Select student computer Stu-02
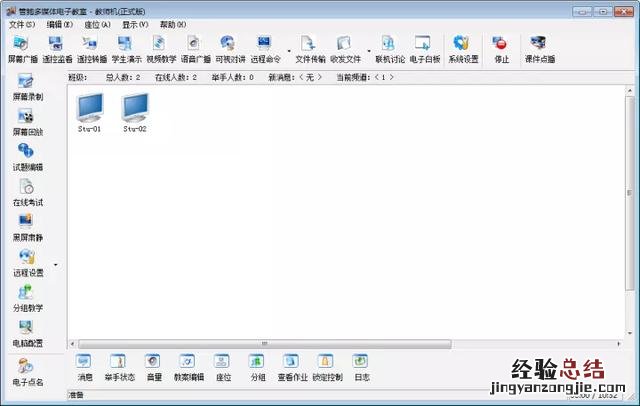This screenshot has height=406, width=640. point(135,112)
